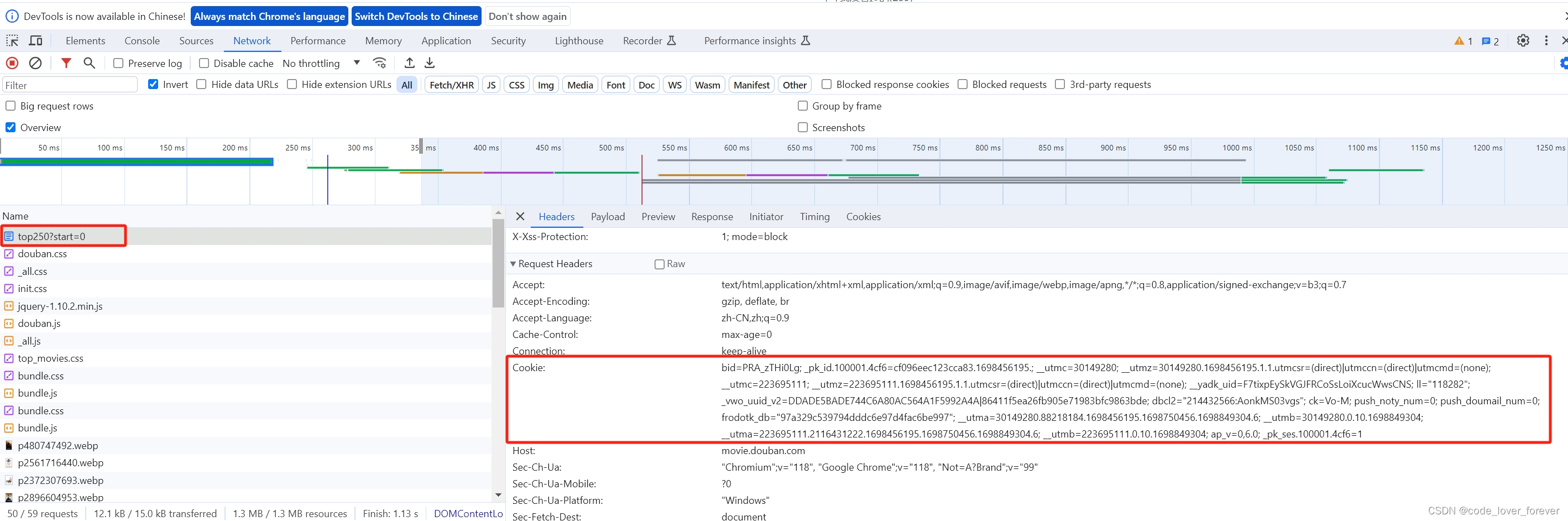Enable Preserve log checkbox
Screen dimensions: 1568x521
point(118,63)
